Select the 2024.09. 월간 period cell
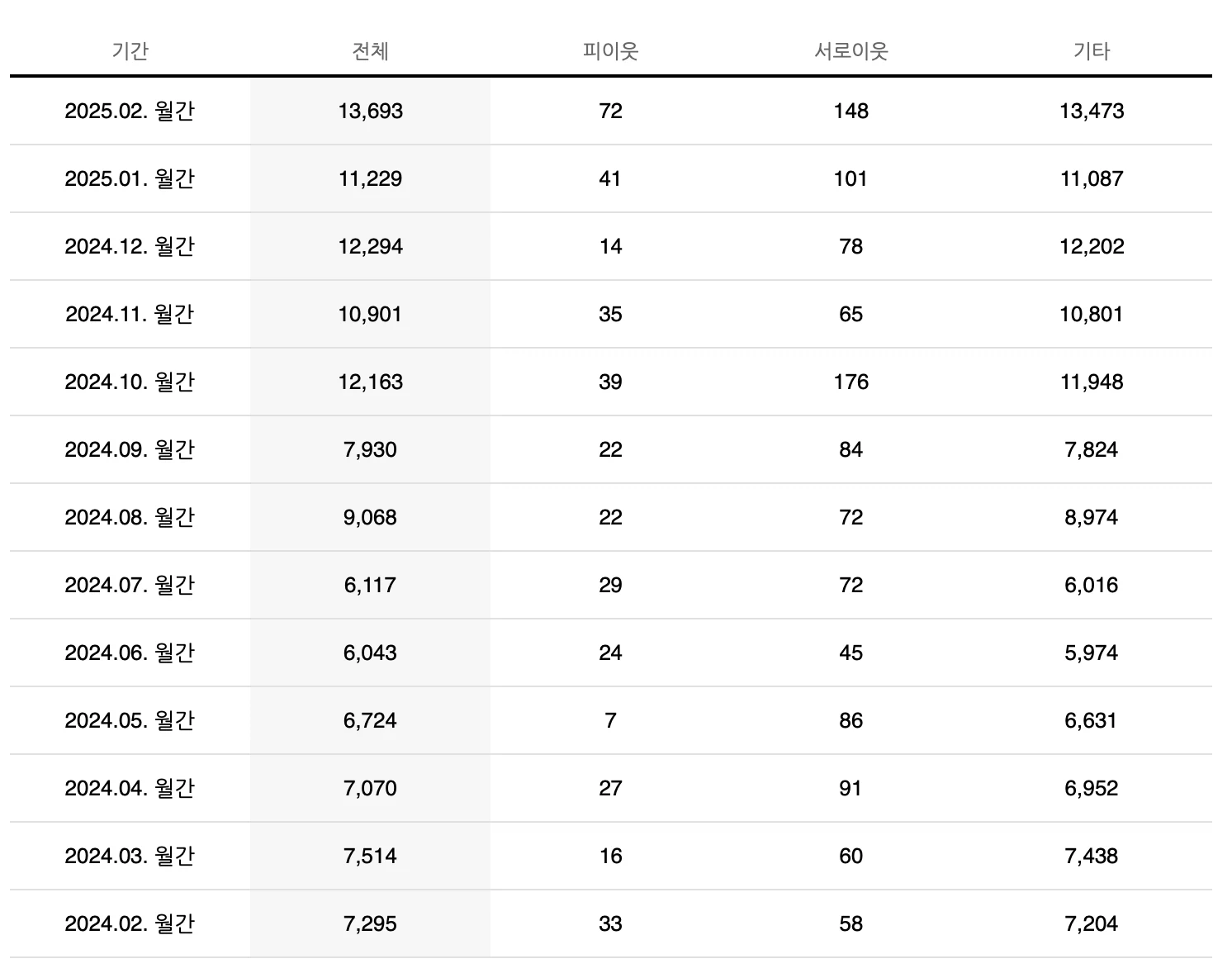The image size is (1232, 973). click(x=130, y=449)
